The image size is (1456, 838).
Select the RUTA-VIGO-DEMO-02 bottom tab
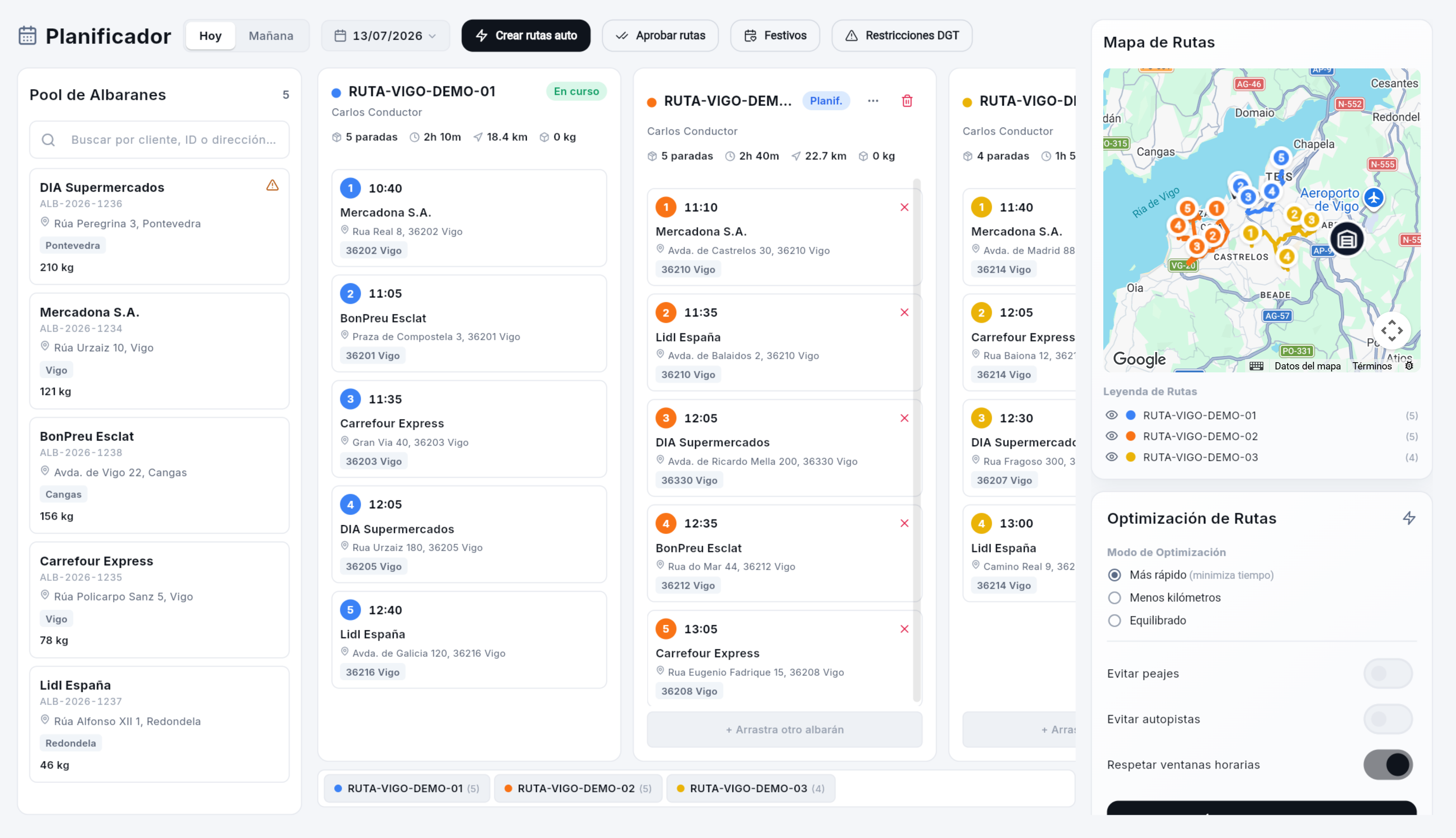click(577, 789)
